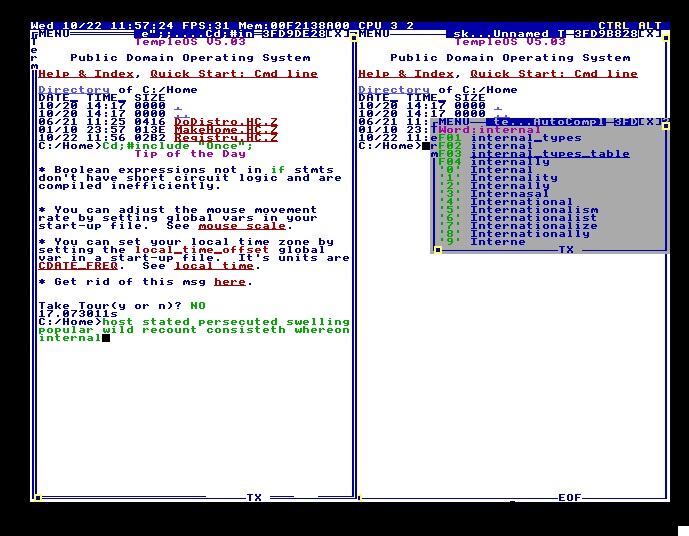The height and width of the screenshot is (536, 689).
Task: Click right window horizontal scroll thumb
Action: (x=360, y=498)
